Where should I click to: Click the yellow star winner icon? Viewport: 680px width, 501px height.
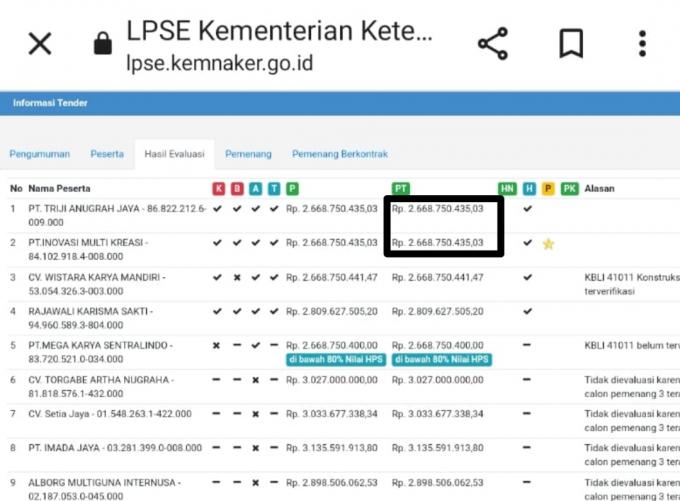pyautogui.click(x=548, y=244)
